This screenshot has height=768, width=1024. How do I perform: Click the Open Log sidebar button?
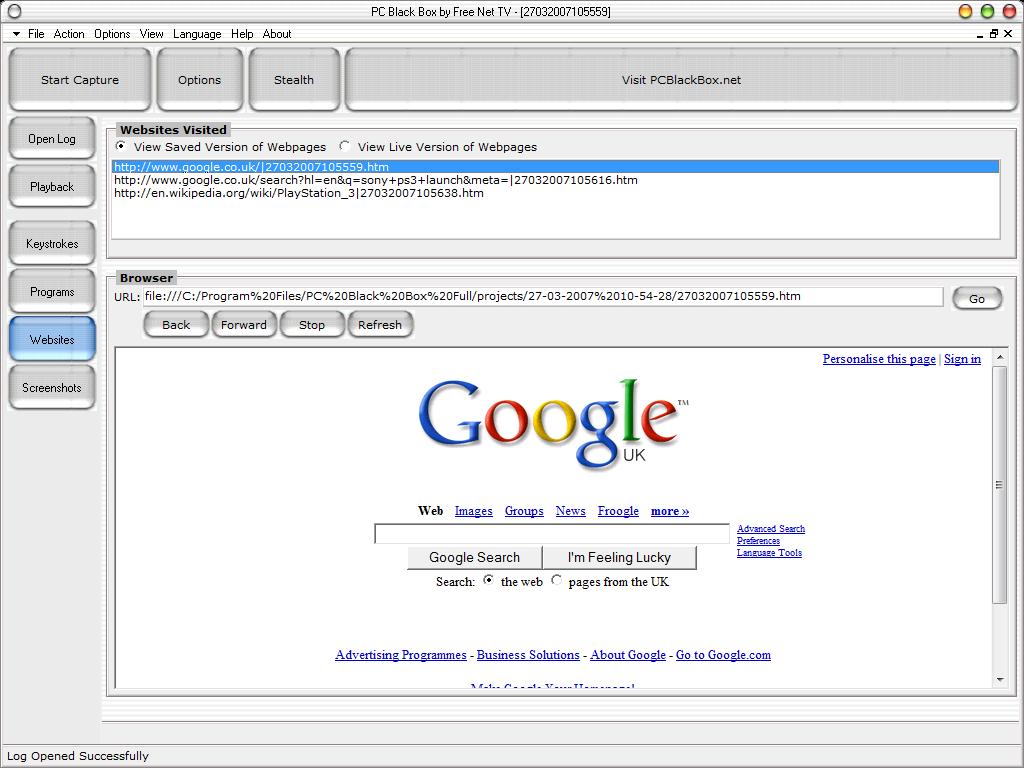(x=52, y=138)
